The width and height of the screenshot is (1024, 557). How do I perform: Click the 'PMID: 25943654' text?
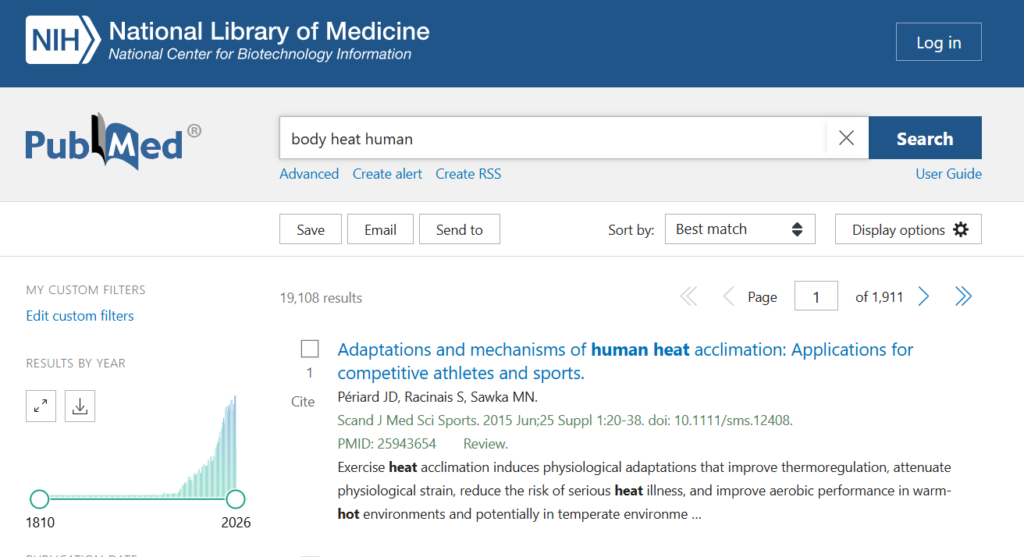pyautogui.click(x=387, y=444)
